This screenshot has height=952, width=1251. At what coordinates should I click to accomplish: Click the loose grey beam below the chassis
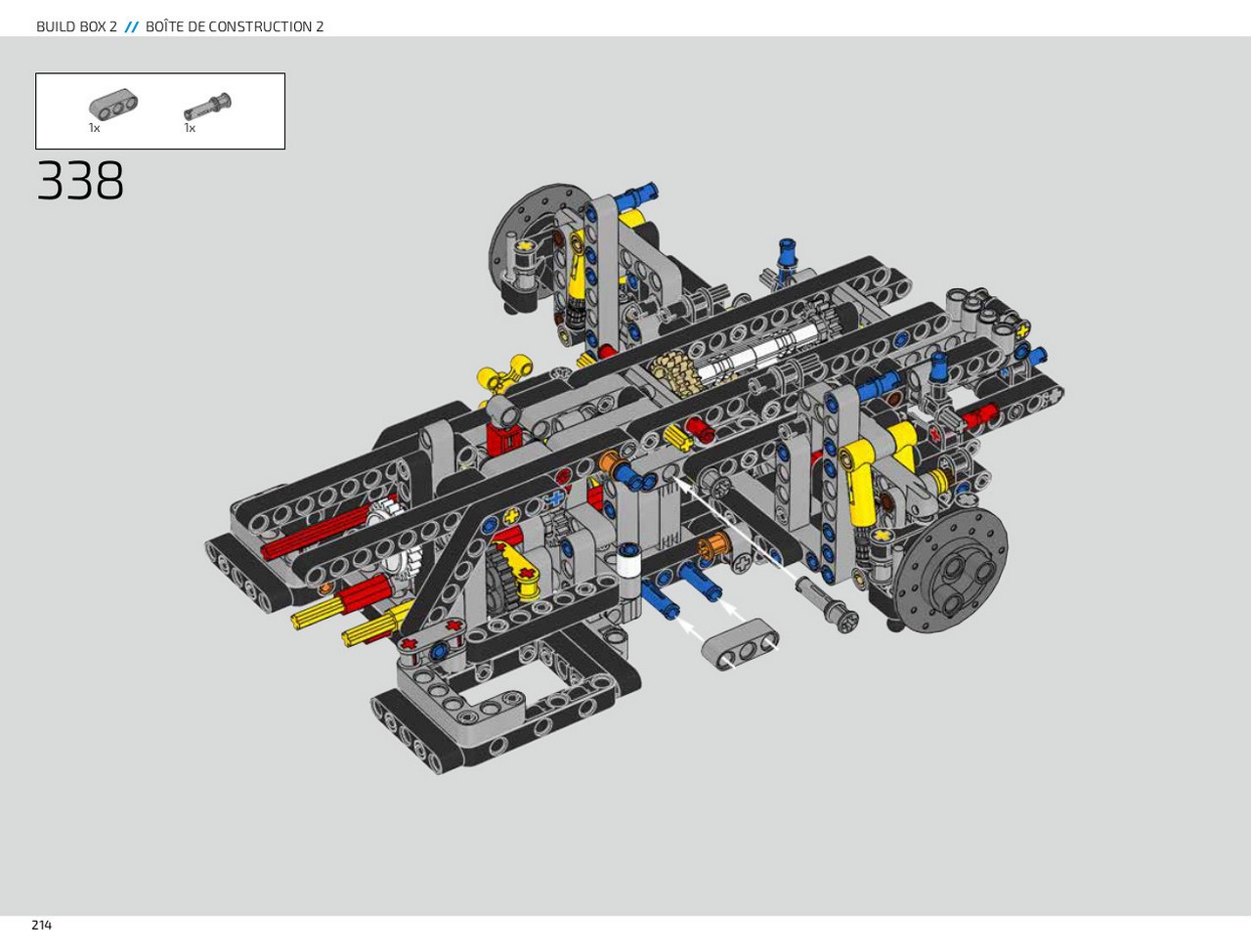tap(742, 644)
